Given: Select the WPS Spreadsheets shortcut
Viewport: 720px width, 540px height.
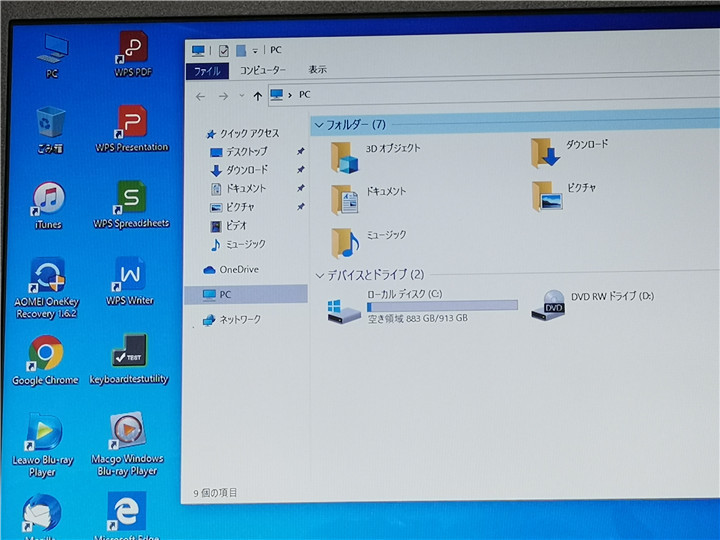Looking at the screenshot, I should point(131,204).
